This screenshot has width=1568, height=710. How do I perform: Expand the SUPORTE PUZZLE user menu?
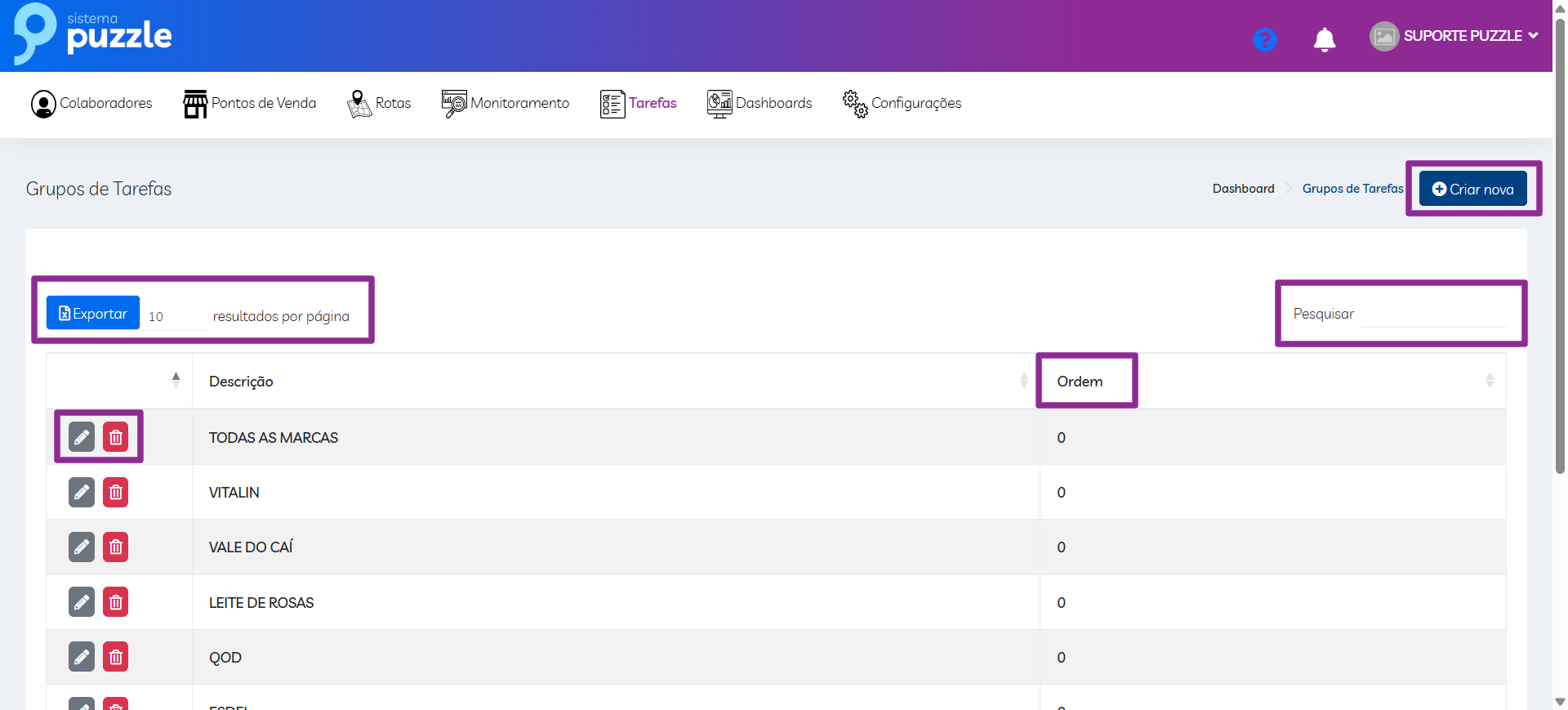[1454, 36]
